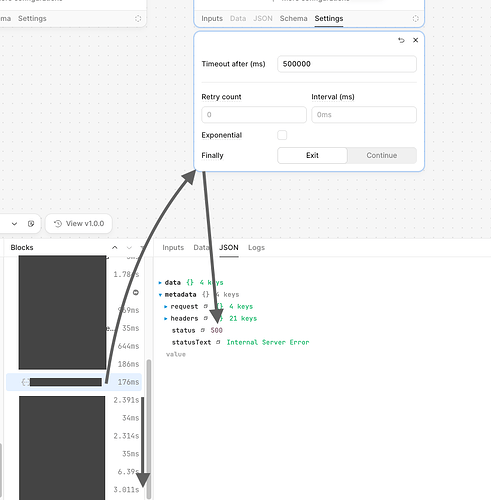Open Data tab in bottom panel

201,247
